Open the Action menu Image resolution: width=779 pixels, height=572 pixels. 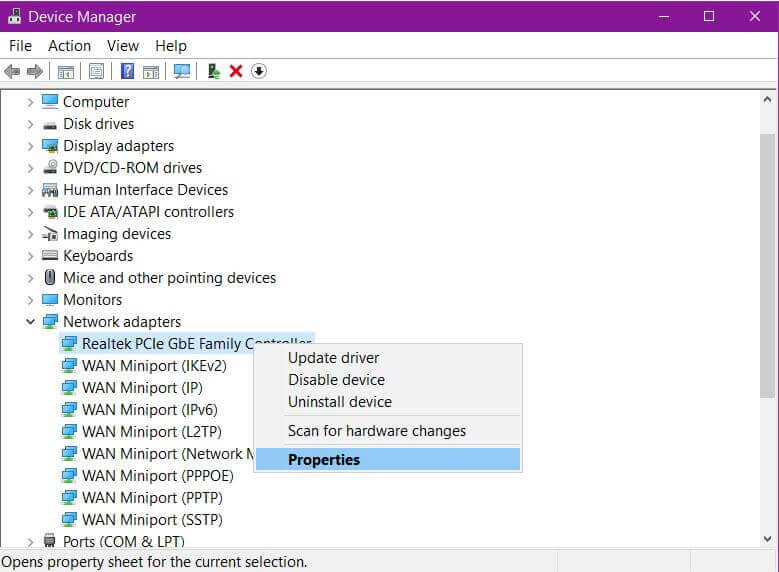click(x=70, y=46)
